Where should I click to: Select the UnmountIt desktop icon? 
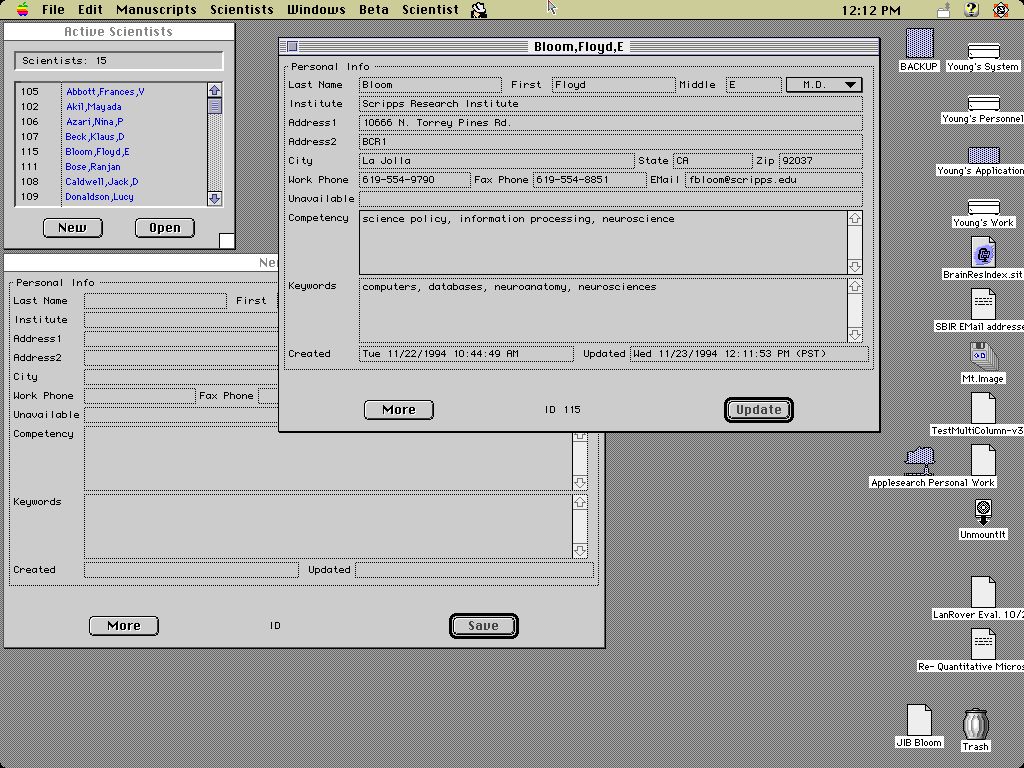coord(983,512)
